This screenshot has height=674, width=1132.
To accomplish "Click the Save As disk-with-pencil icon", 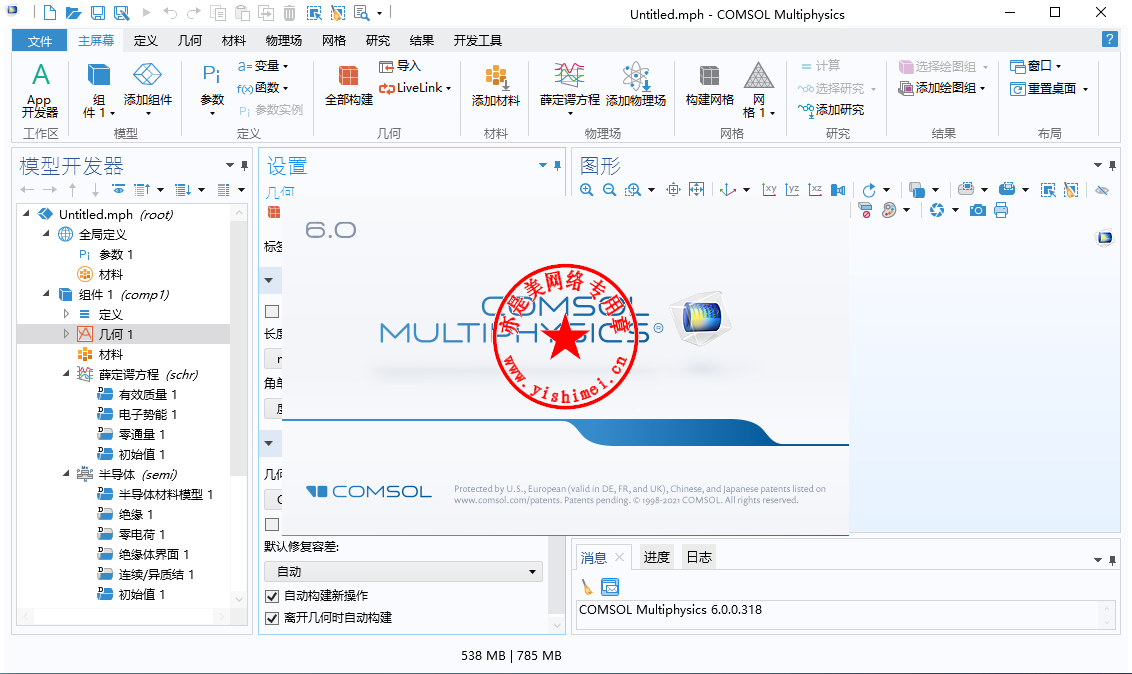I will point(121,13).
